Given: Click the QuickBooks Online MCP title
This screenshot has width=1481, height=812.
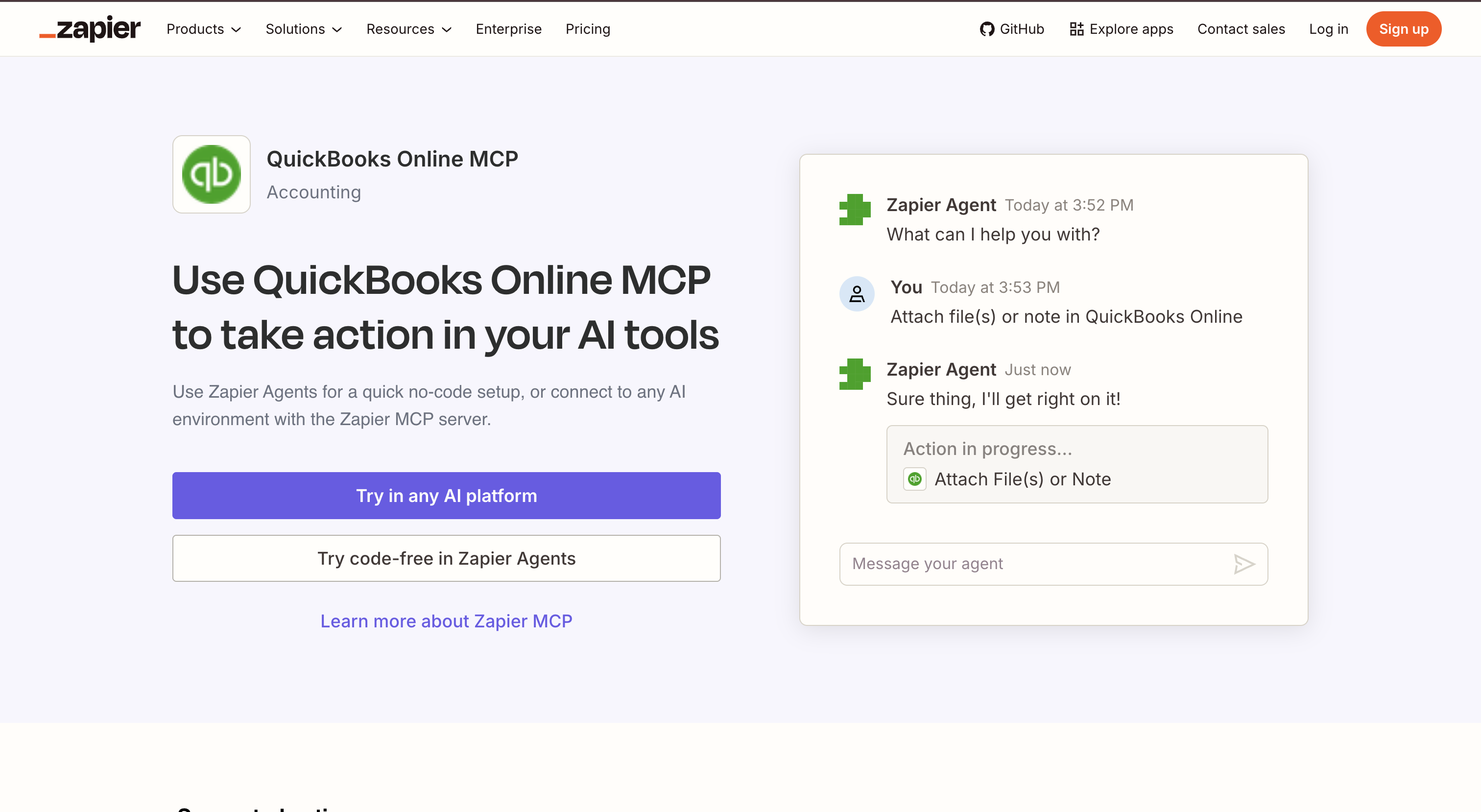Looking at the screenshot, I should tap(392, 159).
